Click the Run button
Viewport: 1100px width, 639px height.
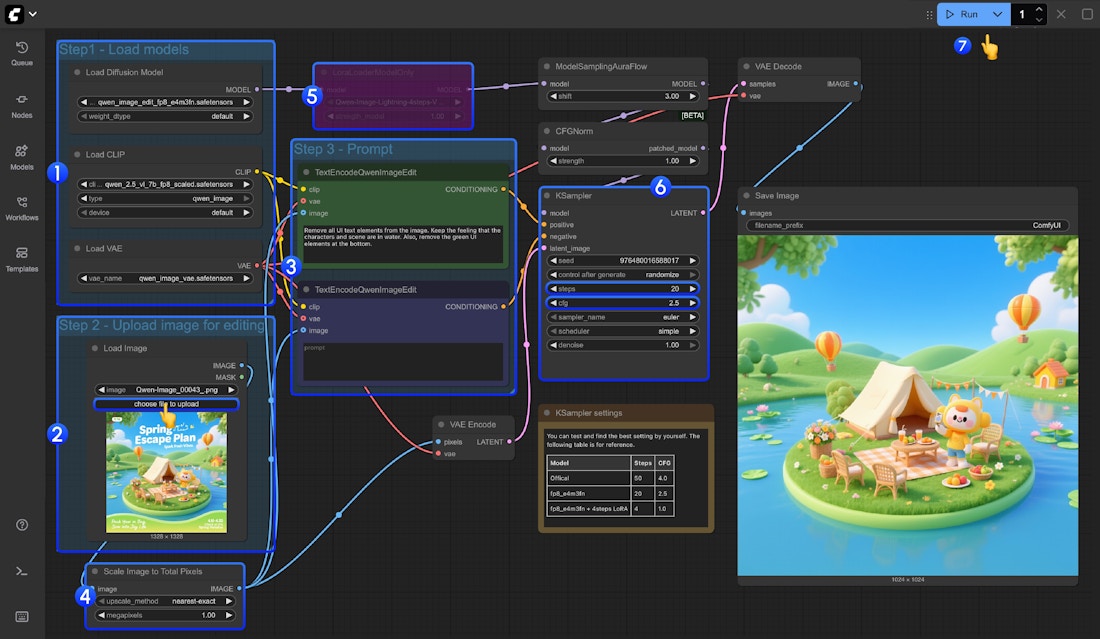click(963, 14)
